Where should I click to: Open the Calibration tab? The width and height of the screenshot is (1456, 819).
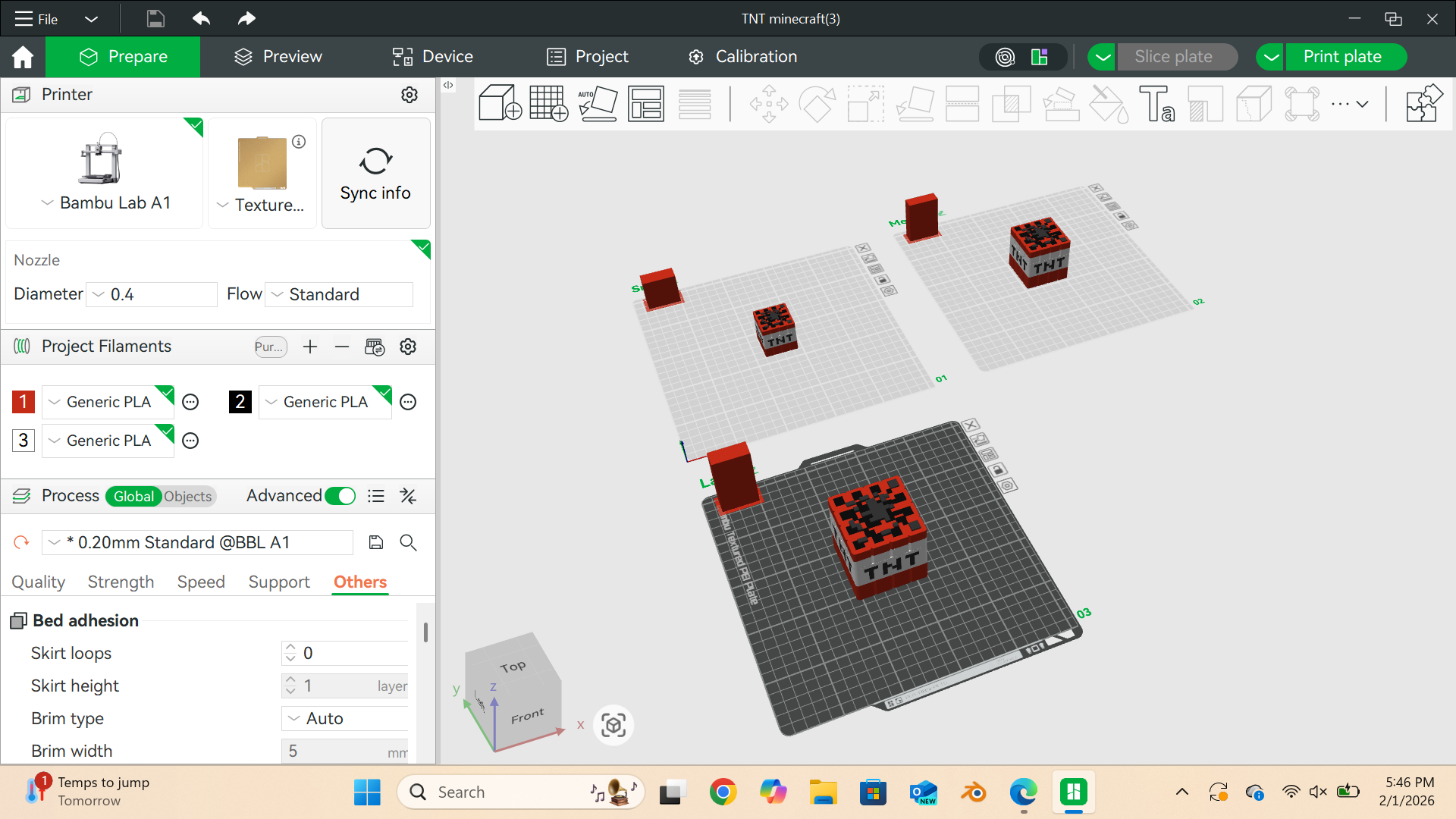pyautogui.click(x=743, y=57)
